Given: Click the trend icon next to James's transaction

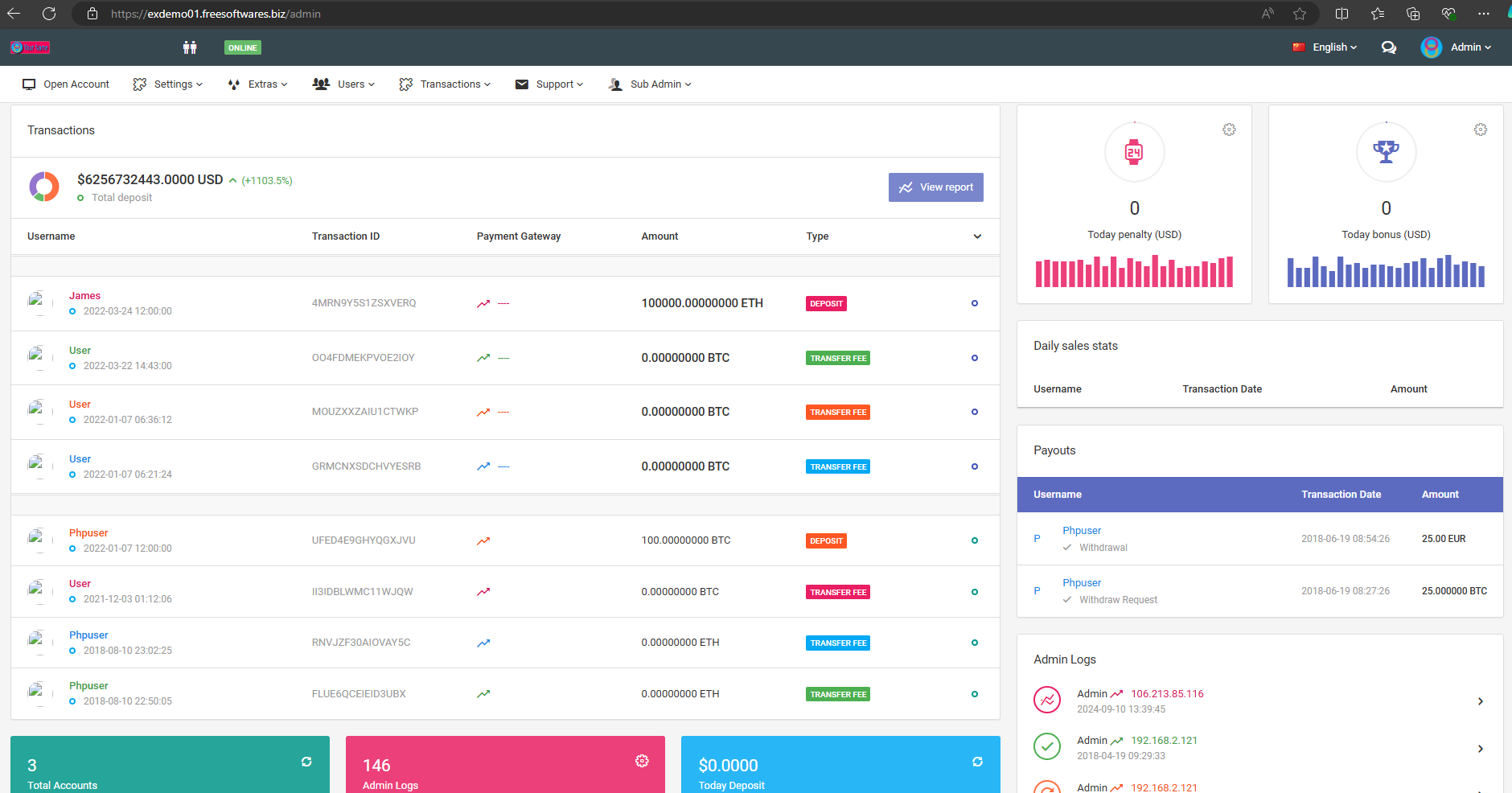Looking at the screenshot, I should pos(483,303).
